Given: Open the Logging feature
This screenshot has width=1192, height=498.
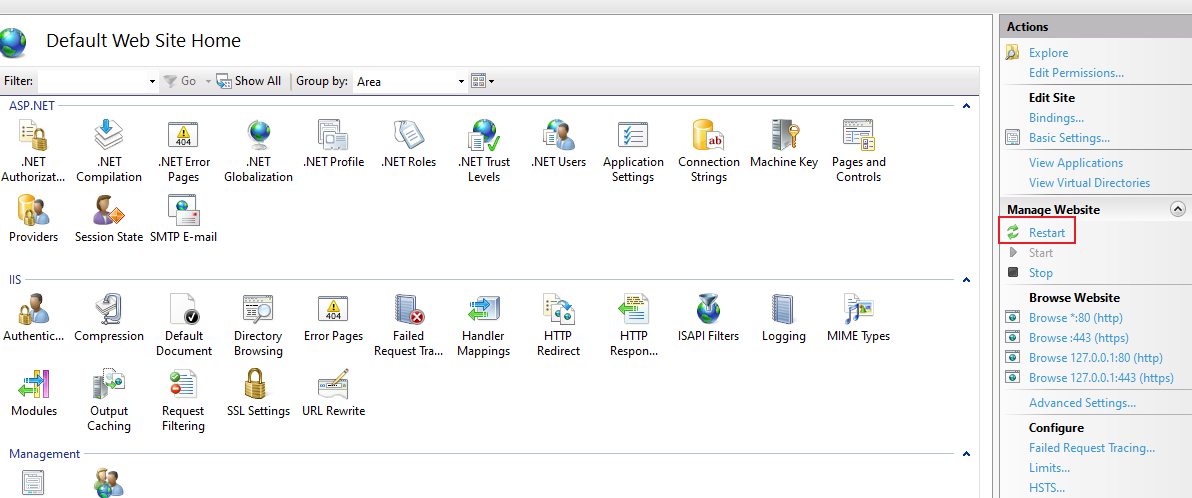Looking at the screenshot, I should point(784,318).
